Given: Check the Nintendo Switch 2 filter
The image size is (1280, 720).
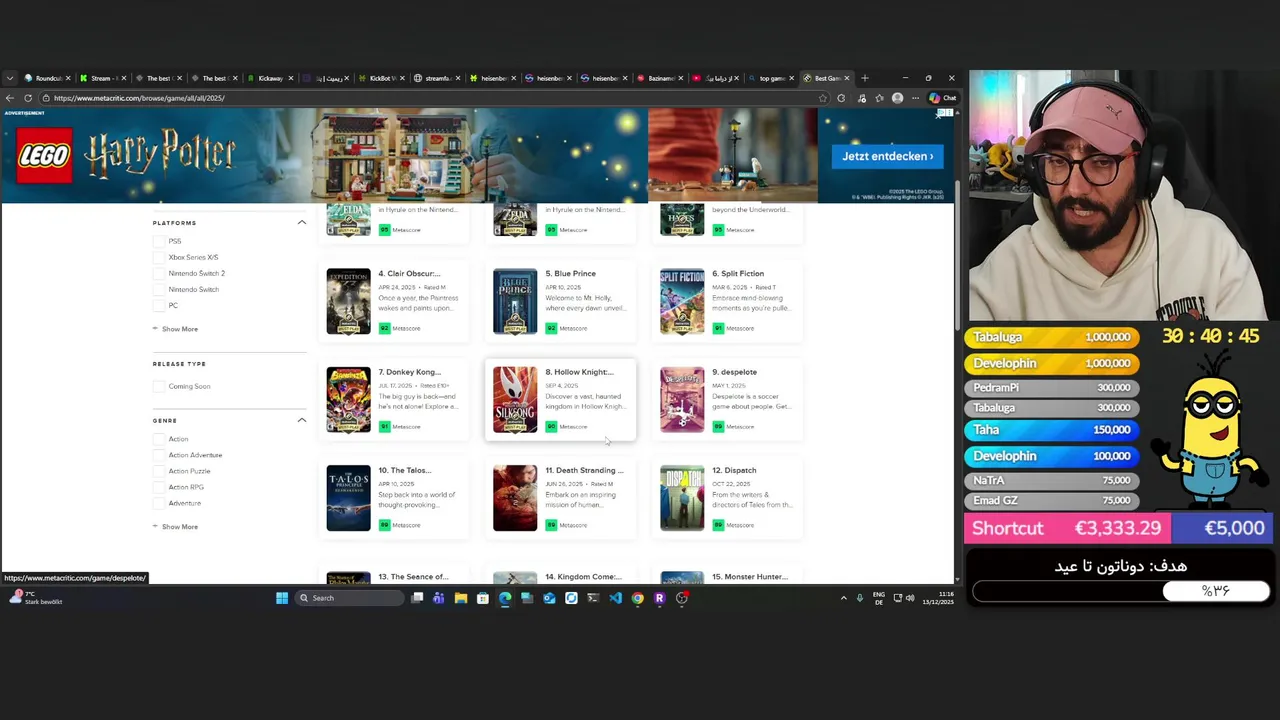Looking at the screenshot, I should [158, 273].
